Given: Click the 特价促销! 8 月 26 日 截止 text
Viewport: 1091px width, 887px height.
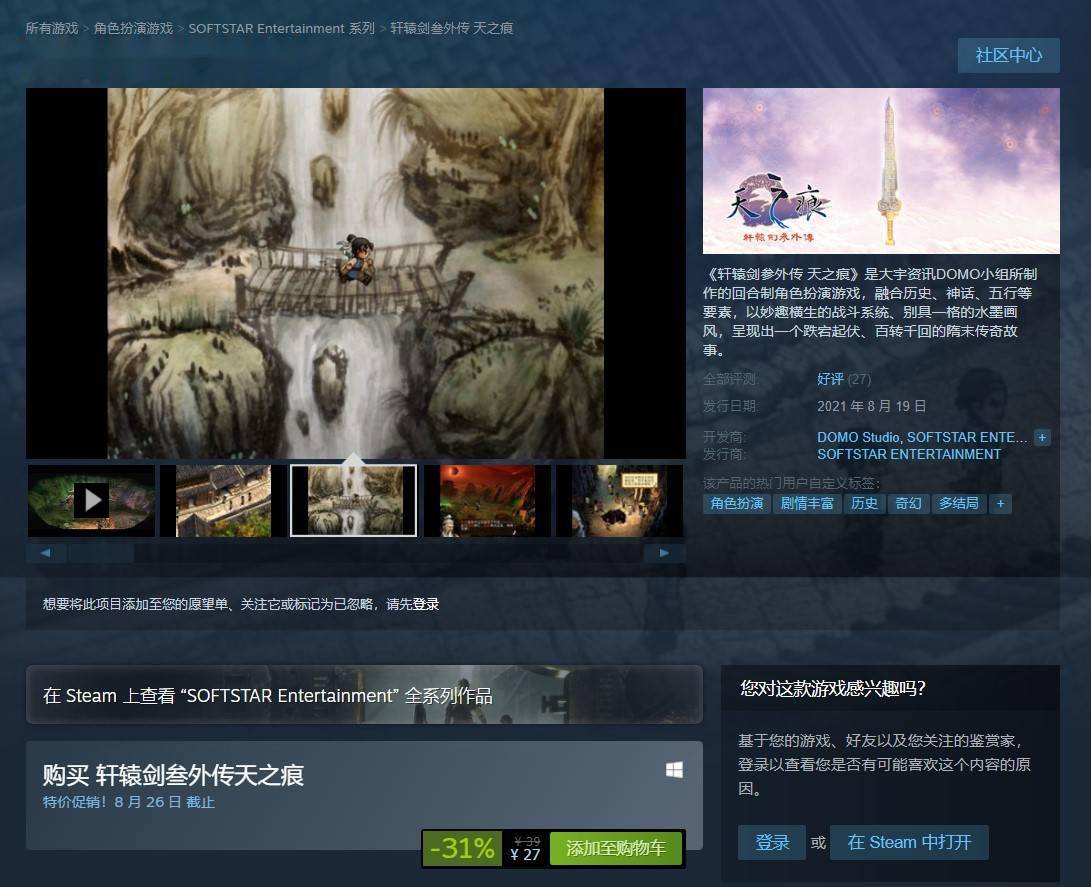Looking at the screenshot, I should (x=129, y=802).
